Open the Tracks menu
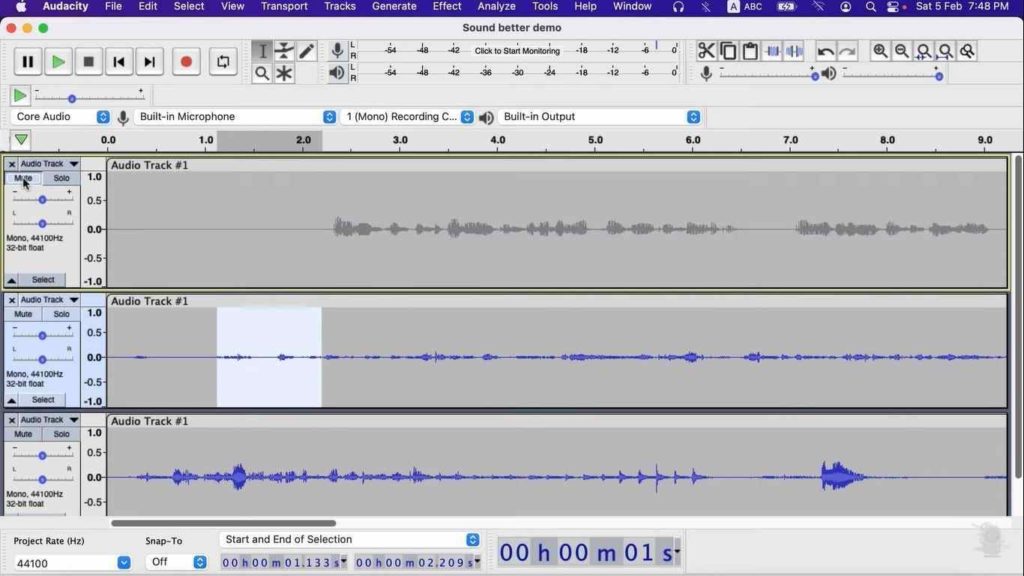This screenshot has width=1024, height=576. (x=340, y=7)
